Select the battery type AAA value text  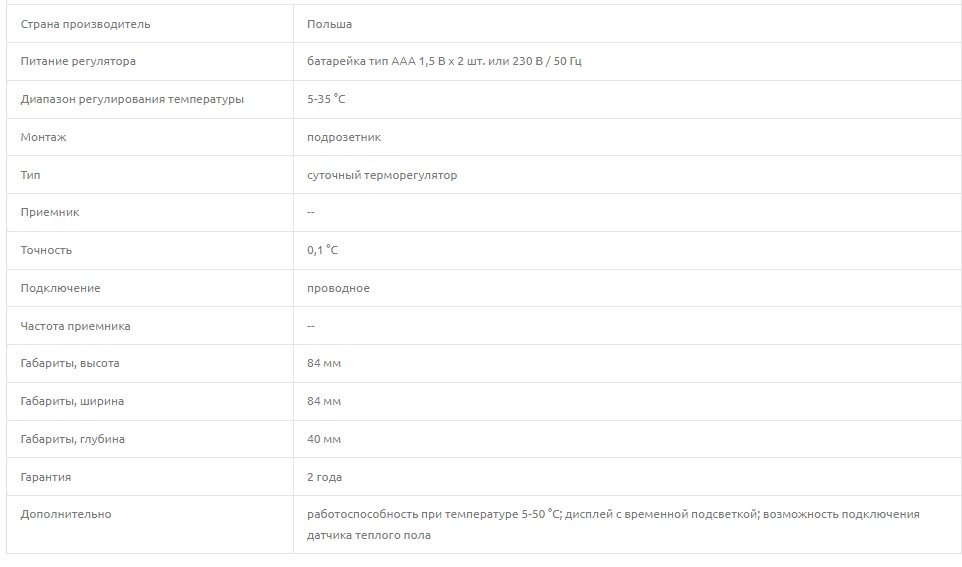click(444, 62)
